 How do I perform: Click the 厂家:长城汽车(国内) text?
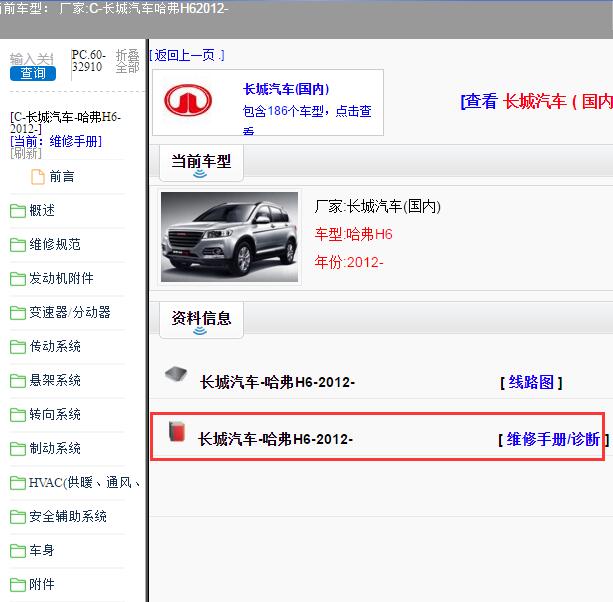pyautogui.click(x=378, y=206)
